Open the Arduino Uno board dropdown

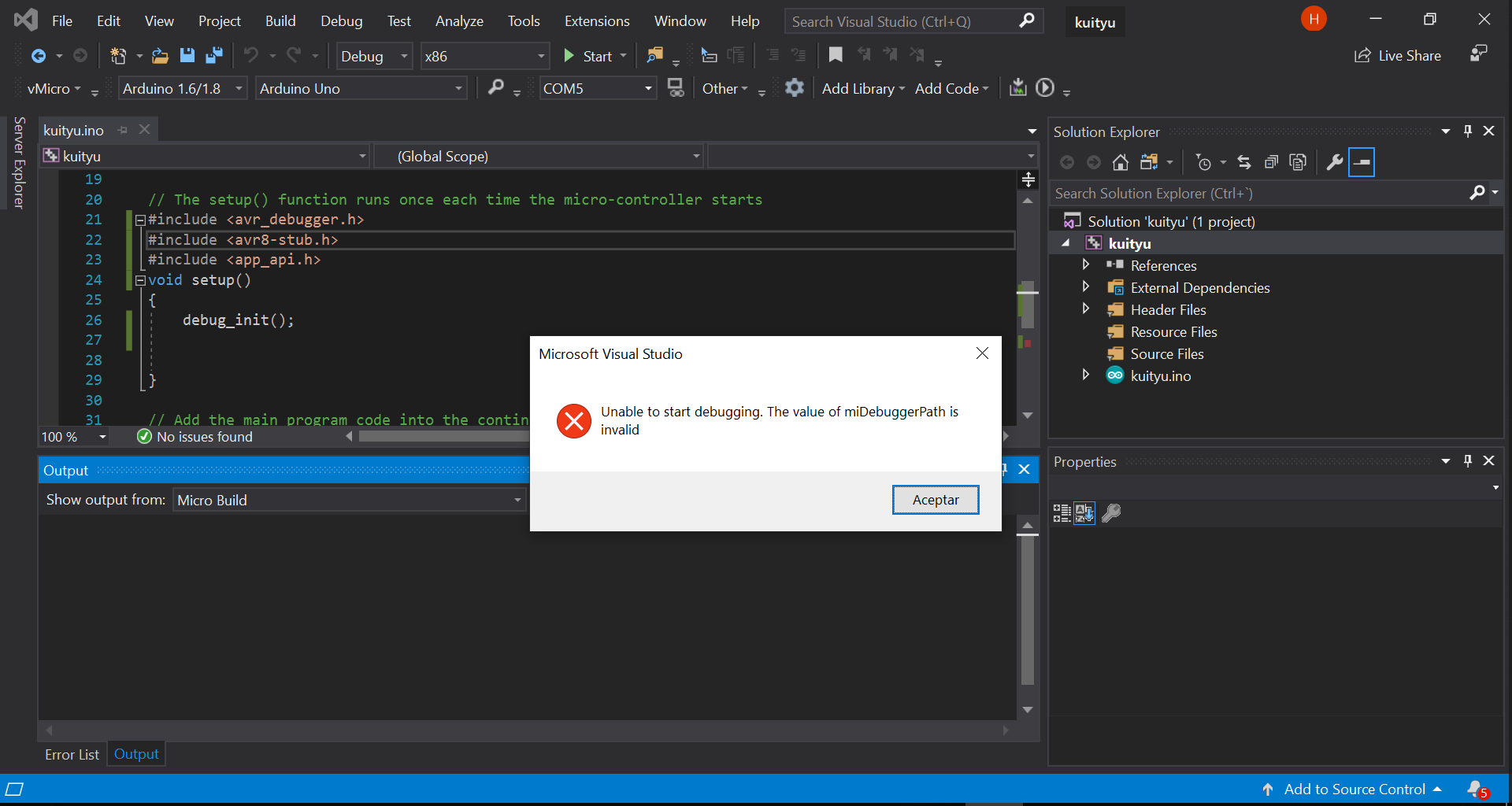point(361,88)
